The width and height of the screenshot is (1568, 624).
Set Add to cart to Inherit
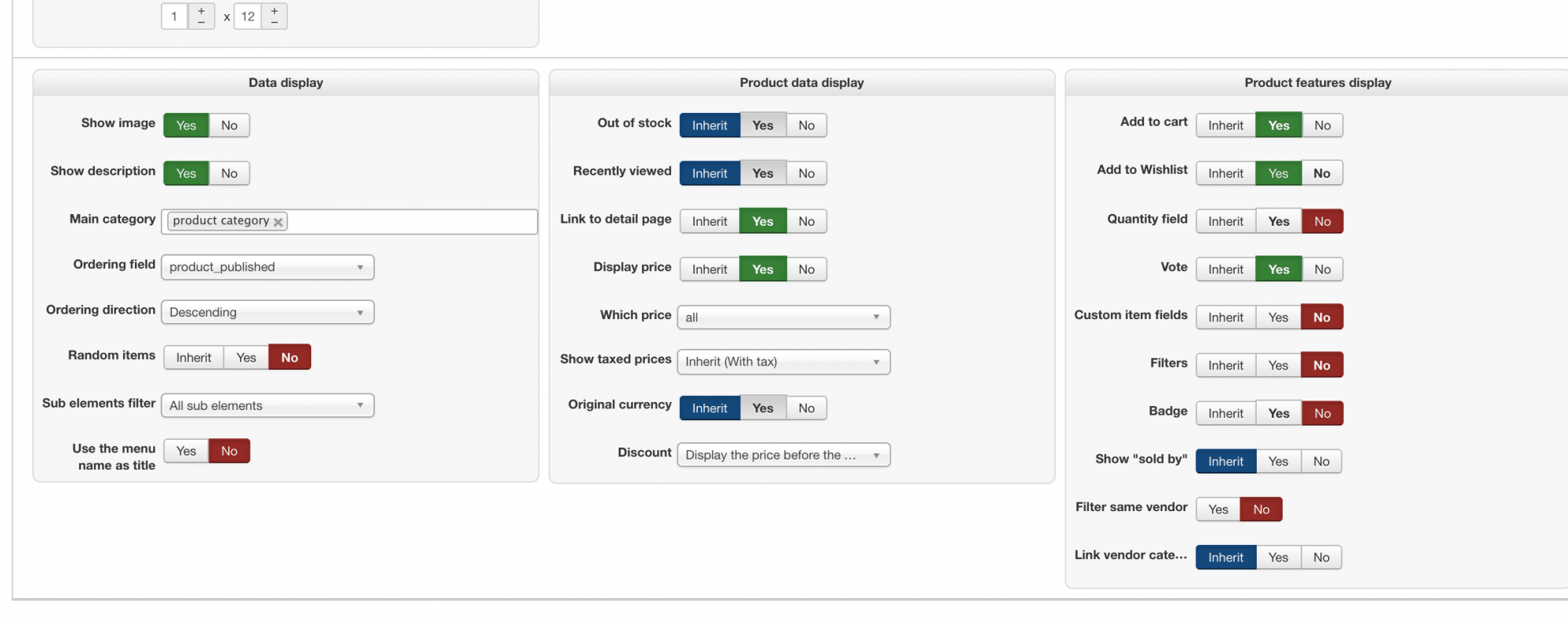tap(1225, 125)
